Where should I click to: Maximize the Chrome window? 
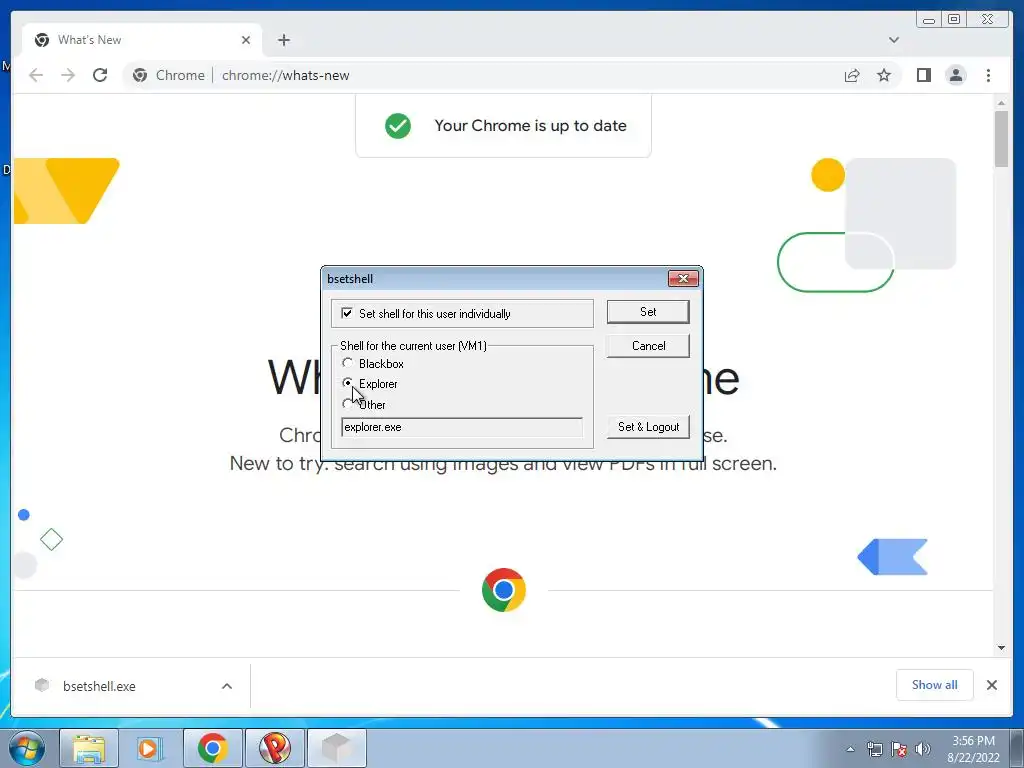point(954,20)
